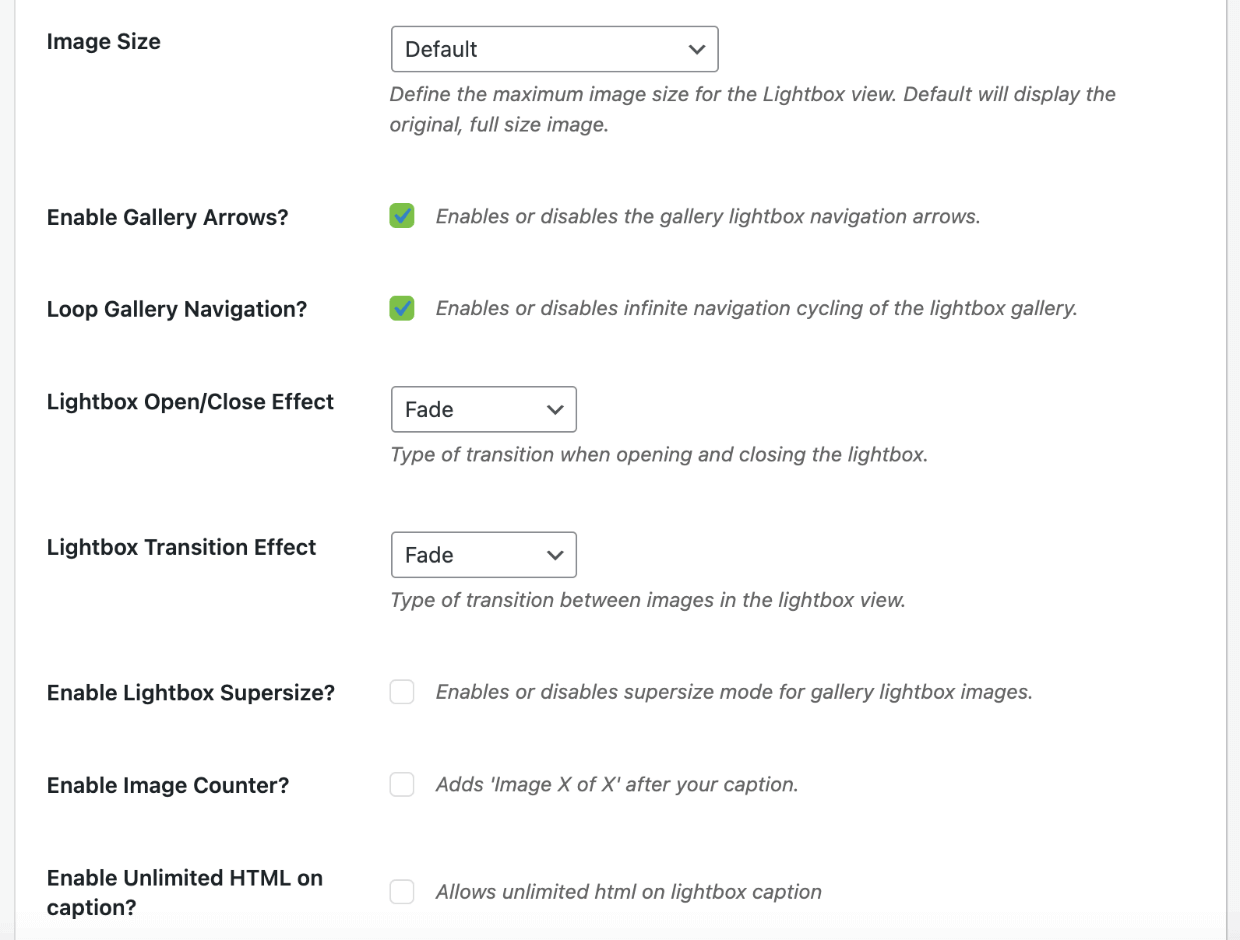Check the Unlimited HTML on caption box
The width and height of the screenshot is (1240, 940).
[402, 892]
